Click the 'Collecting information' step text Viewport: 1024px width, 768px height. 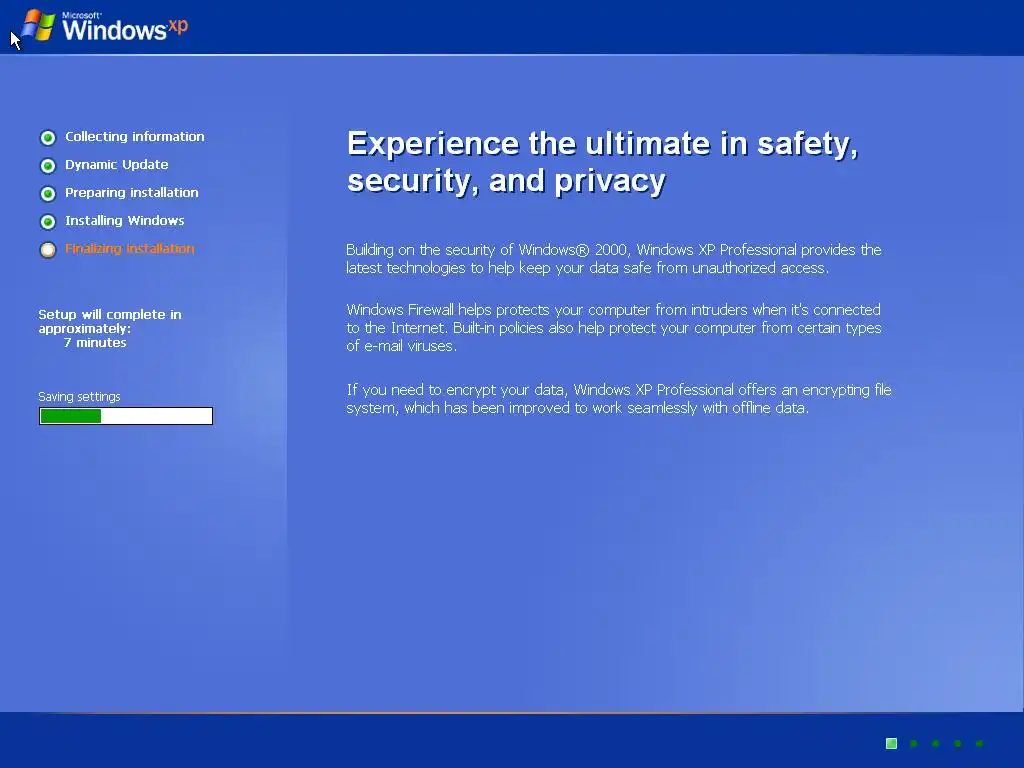pyautogui.click(x=135, y=136)
